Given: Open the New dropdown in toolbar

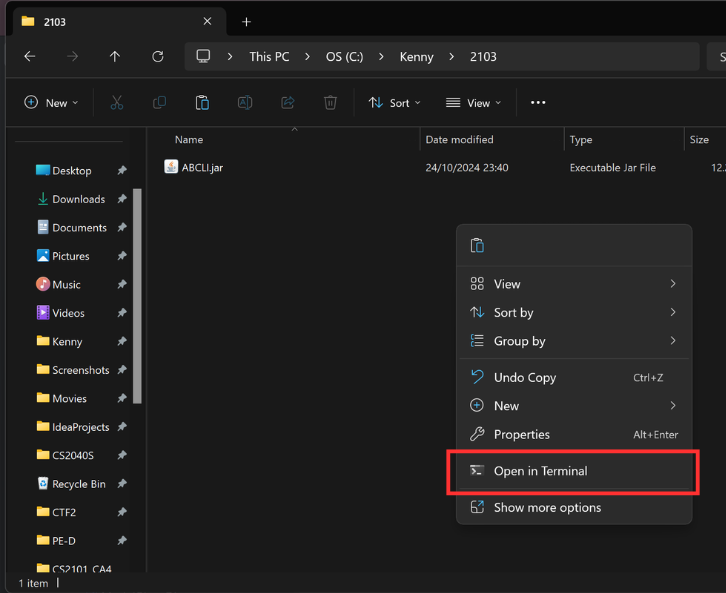Looking at the screenshot, I should coord(51,102).
